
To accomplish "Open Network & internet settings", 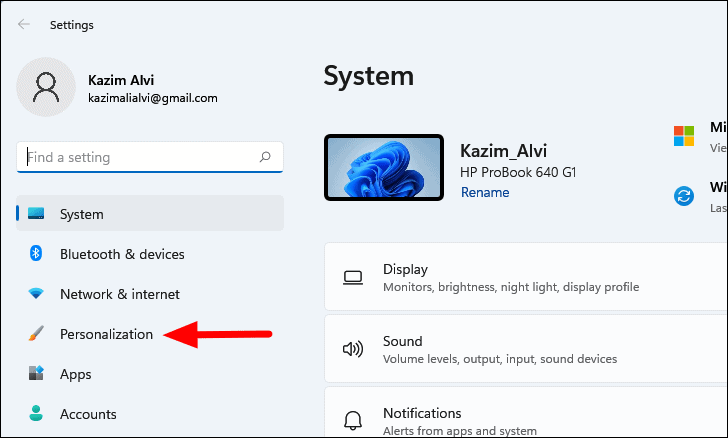I will coord(120,294).
